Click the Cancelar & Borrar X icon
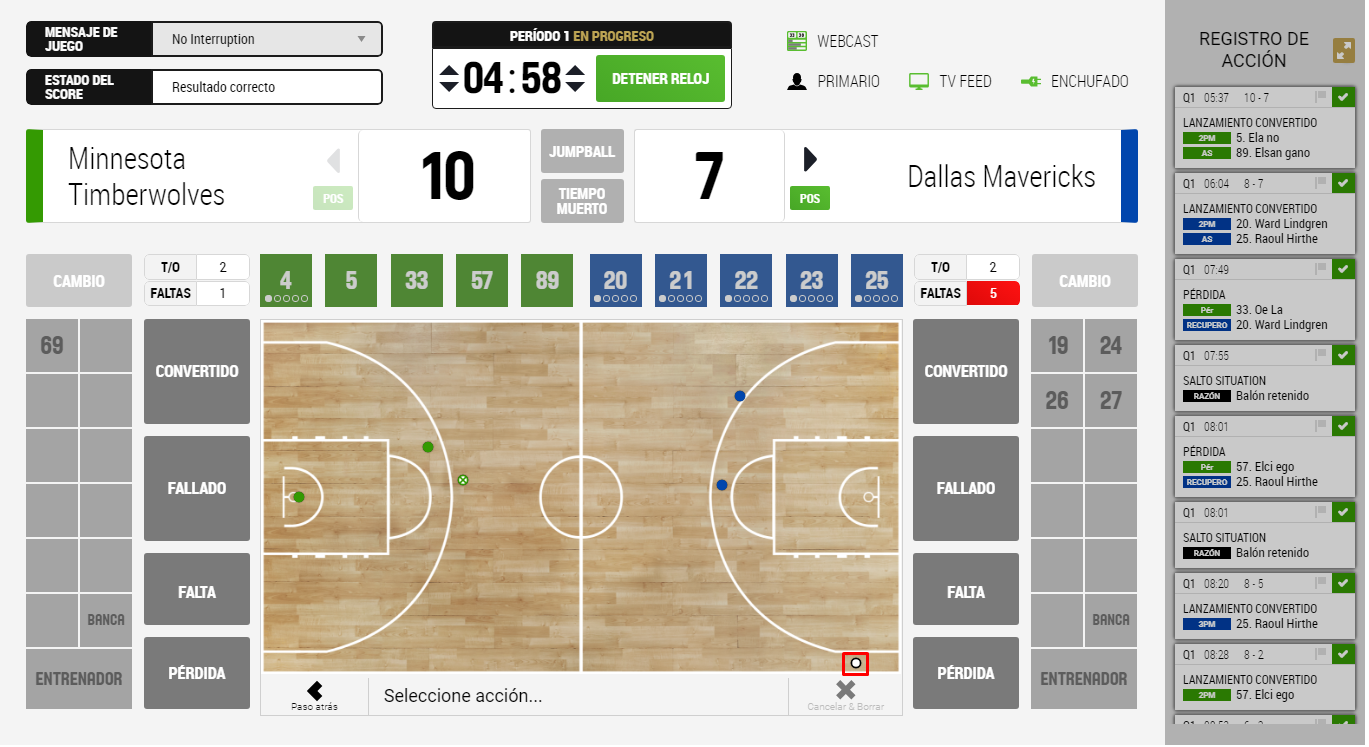 [845, 689]
